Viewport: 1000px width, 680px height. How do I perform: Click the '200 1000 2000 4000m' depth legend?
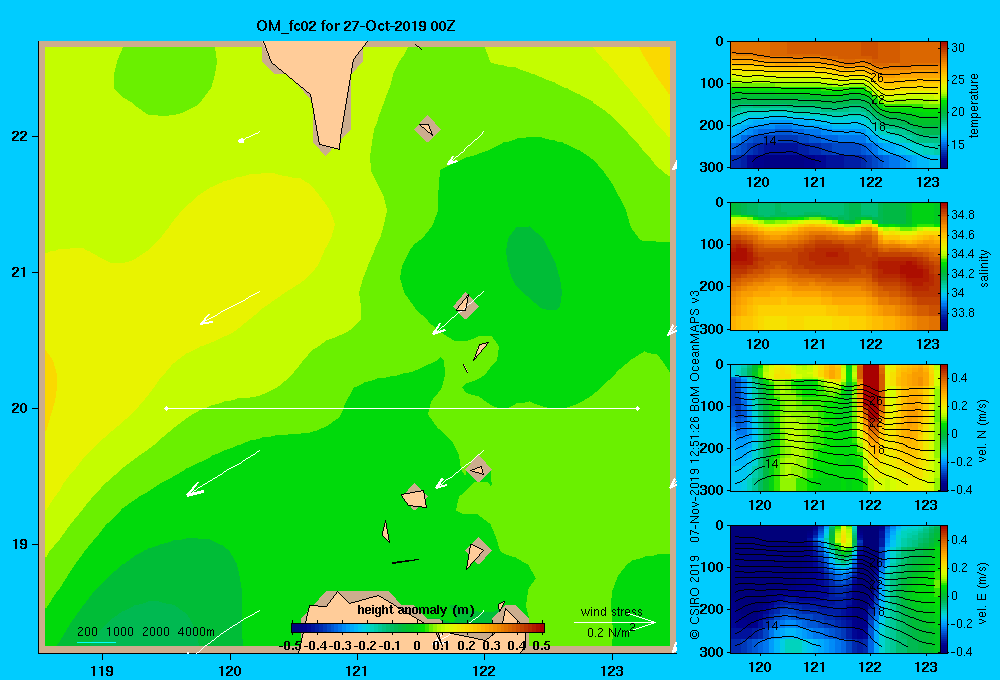[x=145, y=632]
